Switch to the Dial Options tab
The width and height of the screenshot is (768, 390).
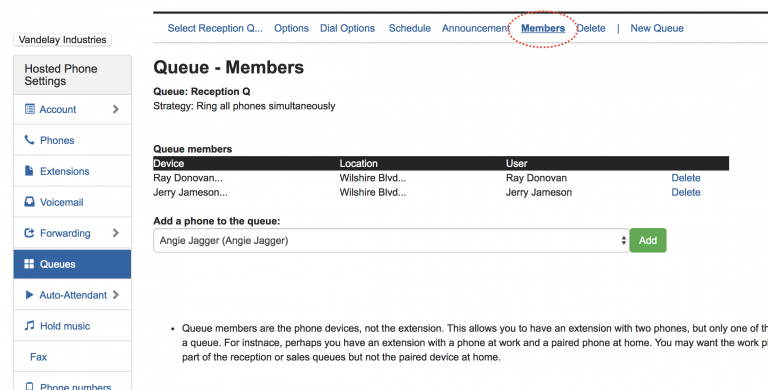pos(347,28)
